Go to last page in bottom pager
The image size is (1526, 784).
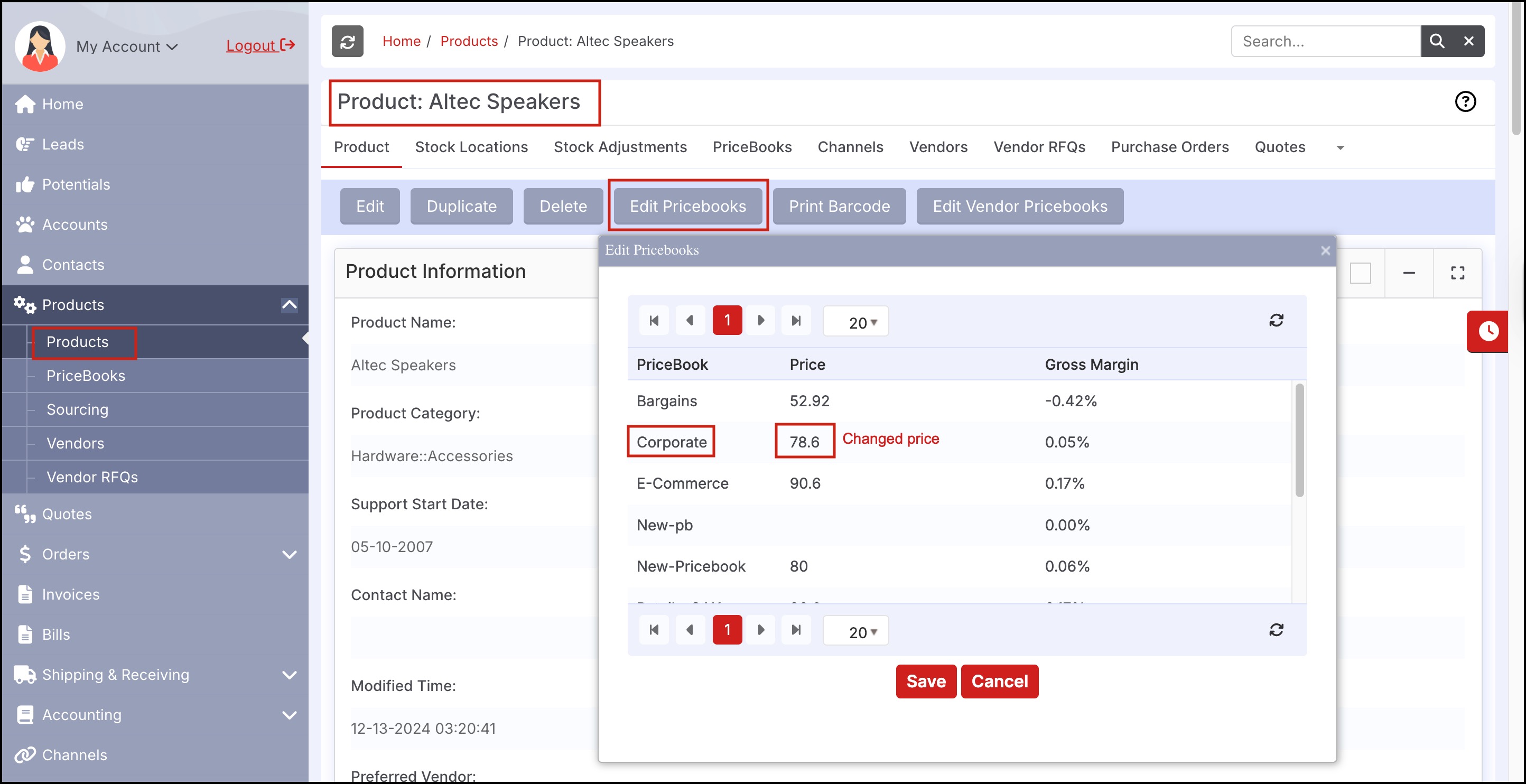pyautogui.click(x=796, y=630)
